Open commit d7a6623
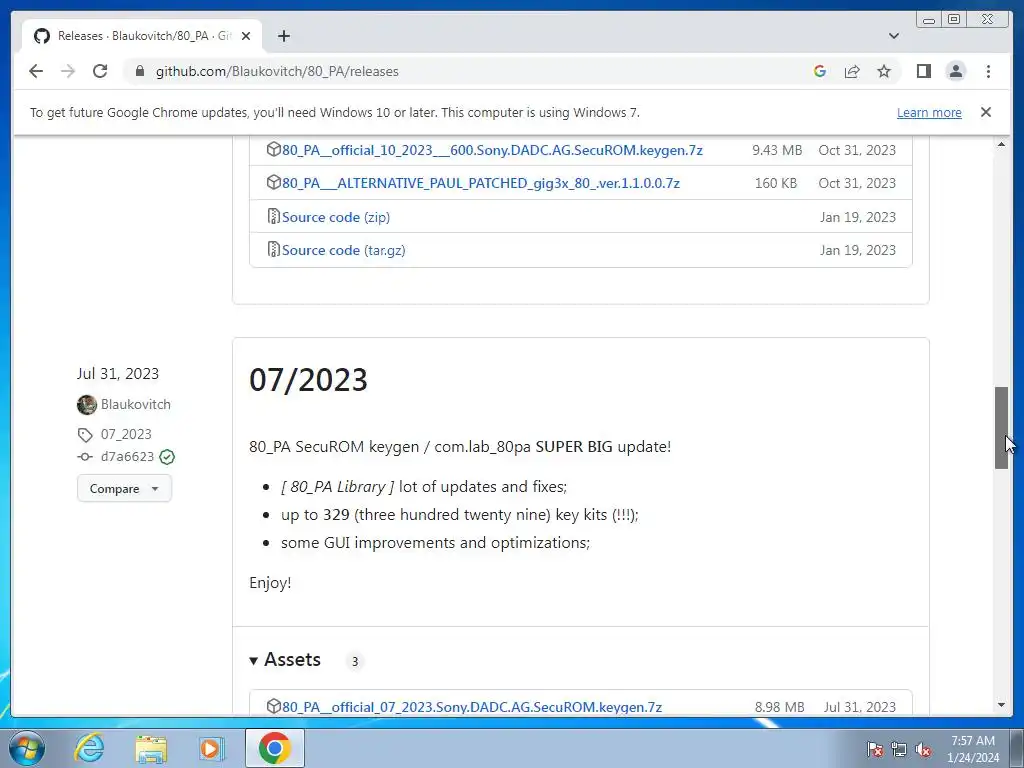 (x=127, y=456)
